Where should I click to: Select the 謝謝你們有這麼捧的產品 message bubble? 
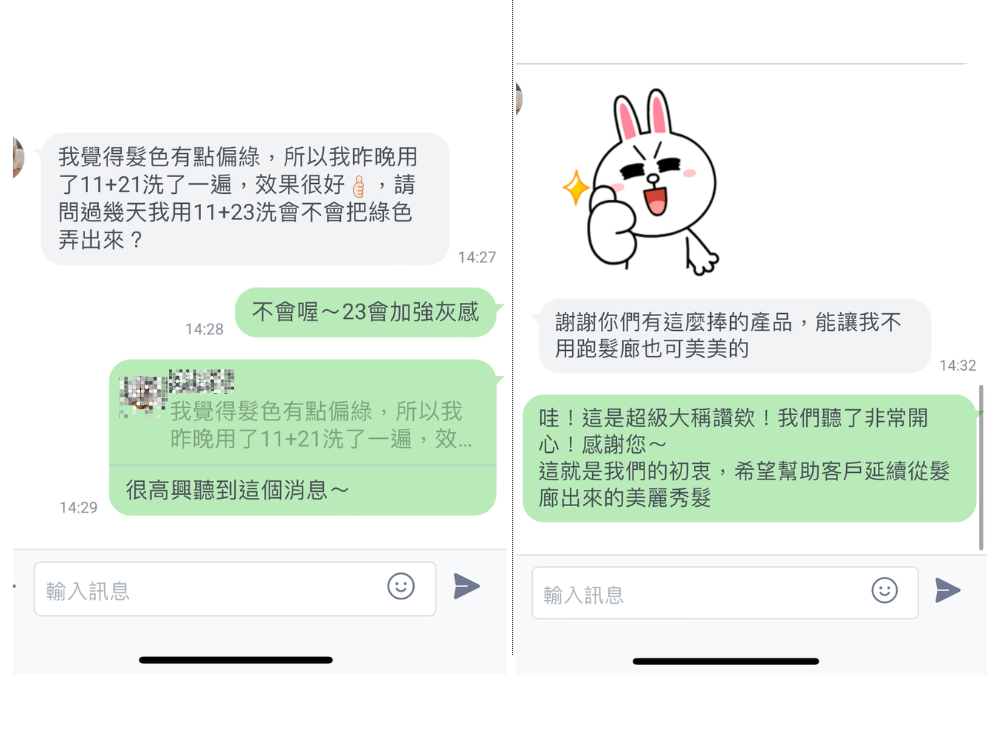735,335
